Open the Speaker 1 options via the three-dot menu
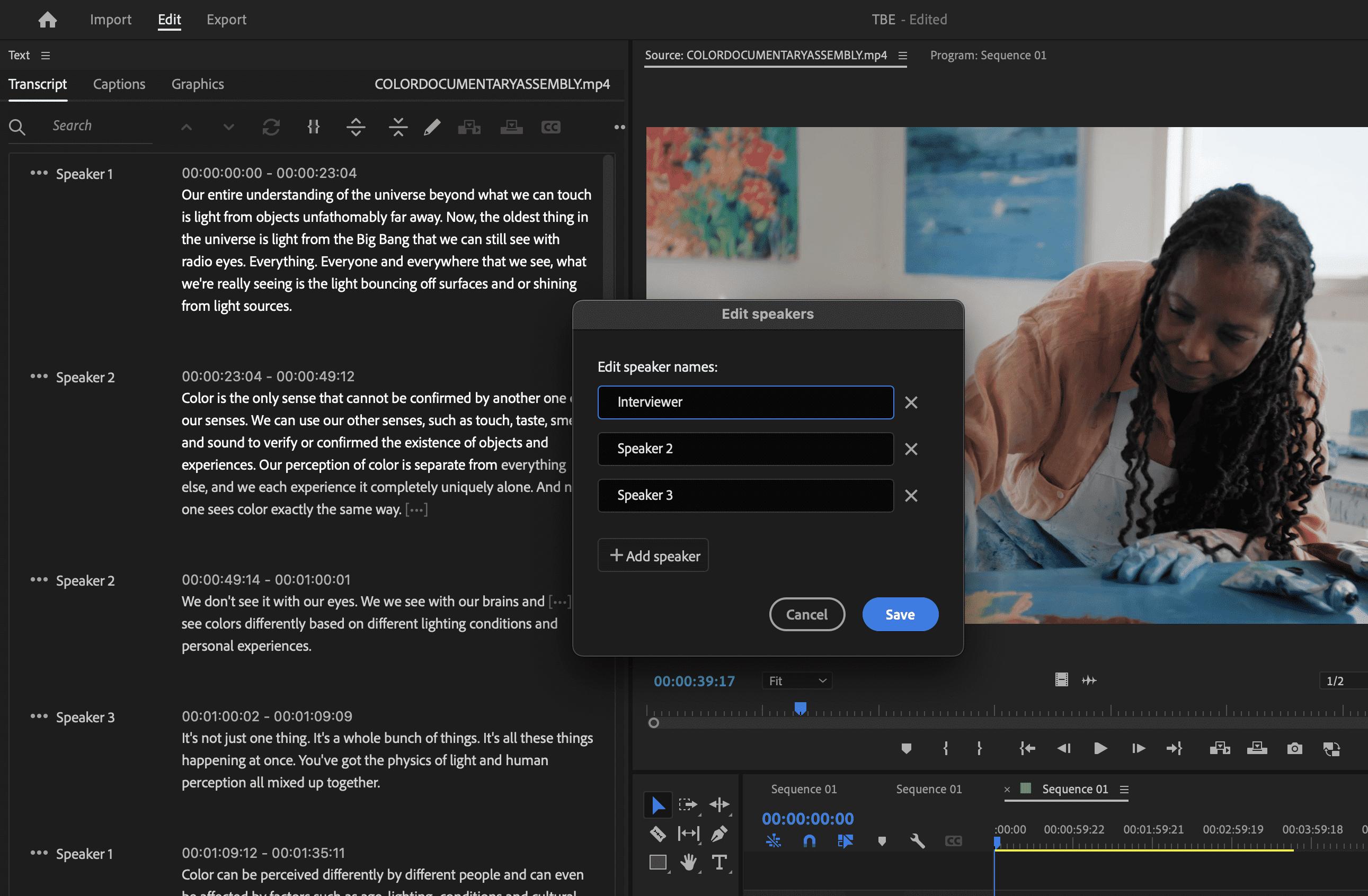1368x896 pixels. pyautogui.click(x=39, y=173)
